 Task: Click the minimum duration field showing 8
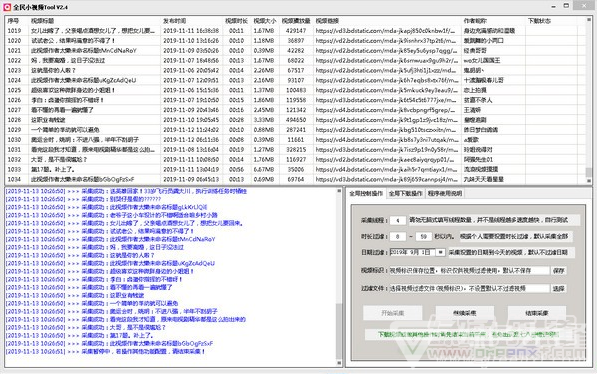point(398,237)
